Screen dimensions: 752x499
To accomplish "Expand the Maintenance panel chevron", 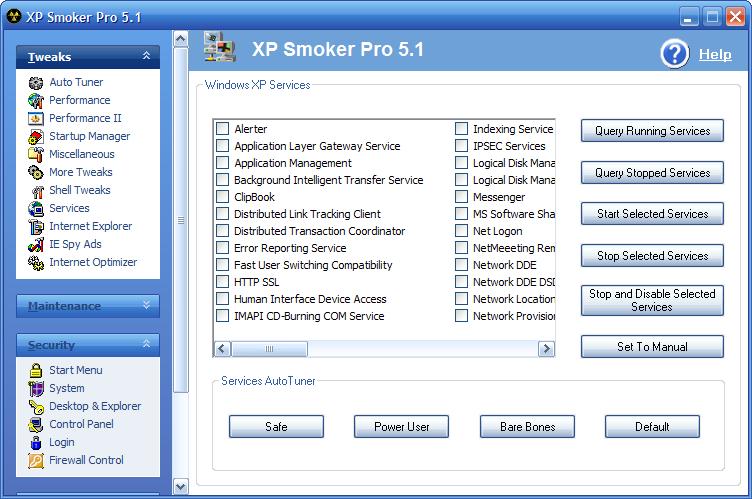I will (146, 305).
